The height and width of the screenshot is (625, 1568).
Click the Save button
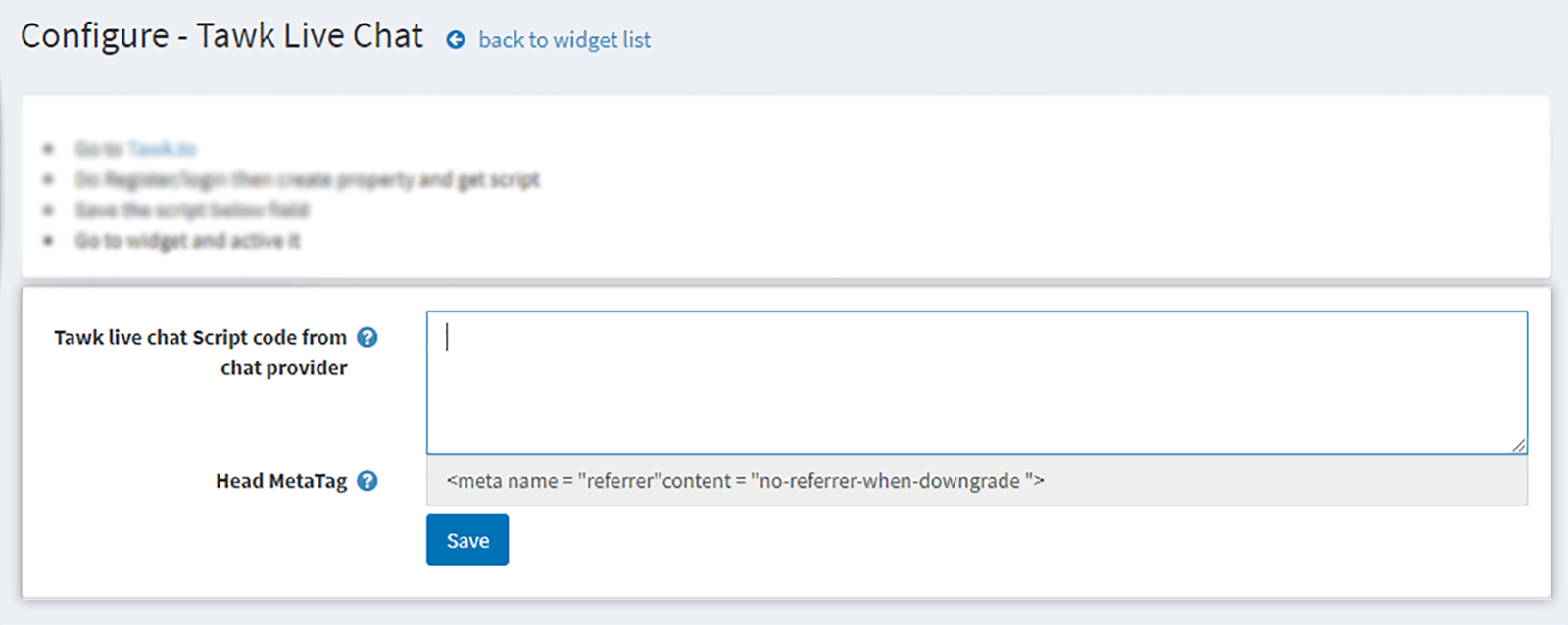pyautogui.click(x=467, y=540)
